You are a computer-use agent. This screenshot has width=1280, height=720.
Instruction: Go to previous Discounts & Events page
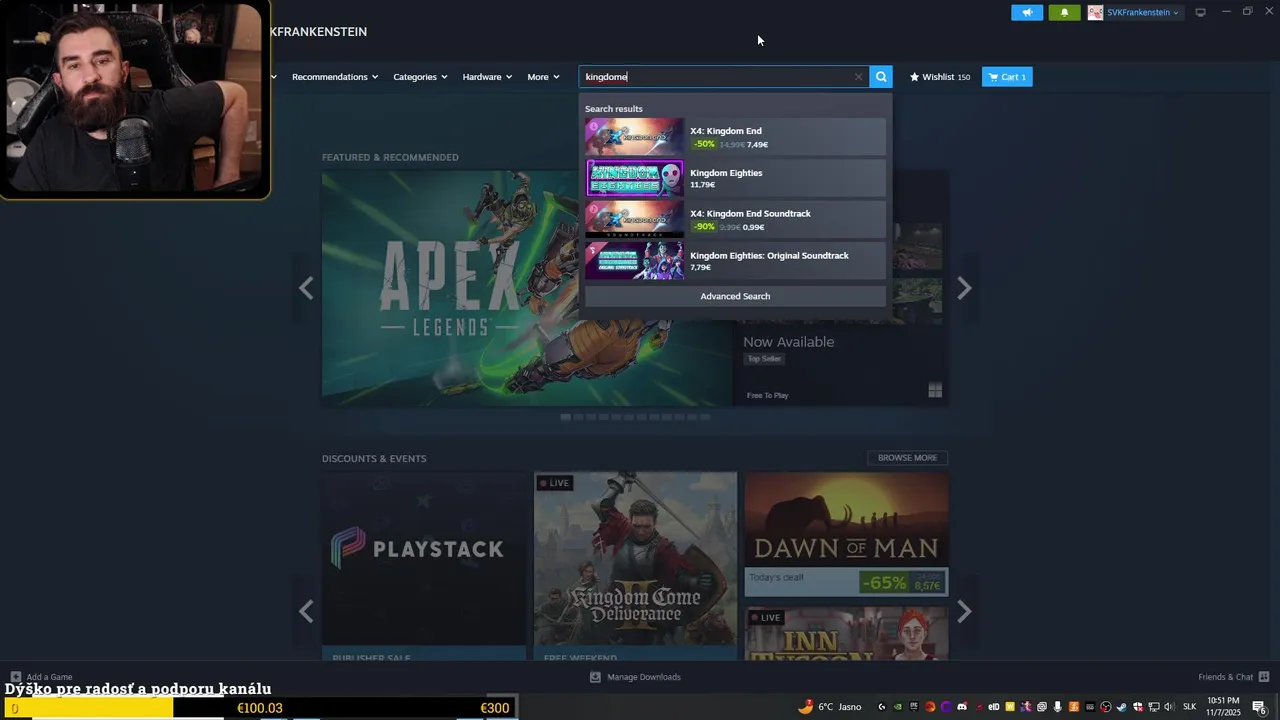[x=306, y=611]
